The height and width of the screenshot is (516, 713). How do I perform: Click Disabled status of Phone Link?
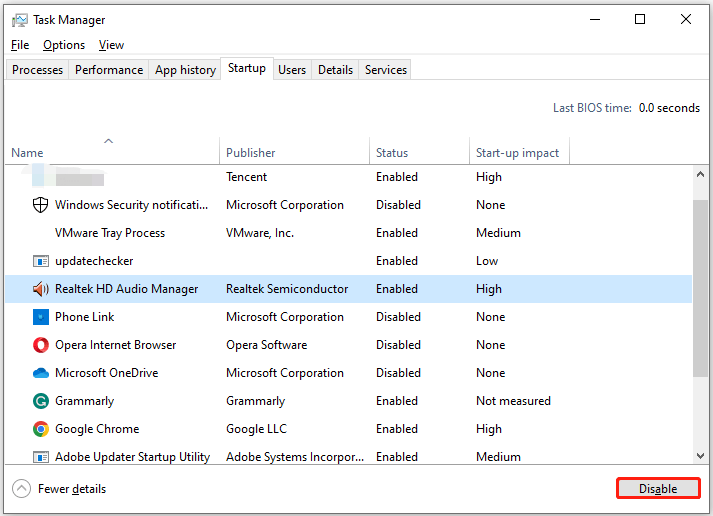(398, 317)
